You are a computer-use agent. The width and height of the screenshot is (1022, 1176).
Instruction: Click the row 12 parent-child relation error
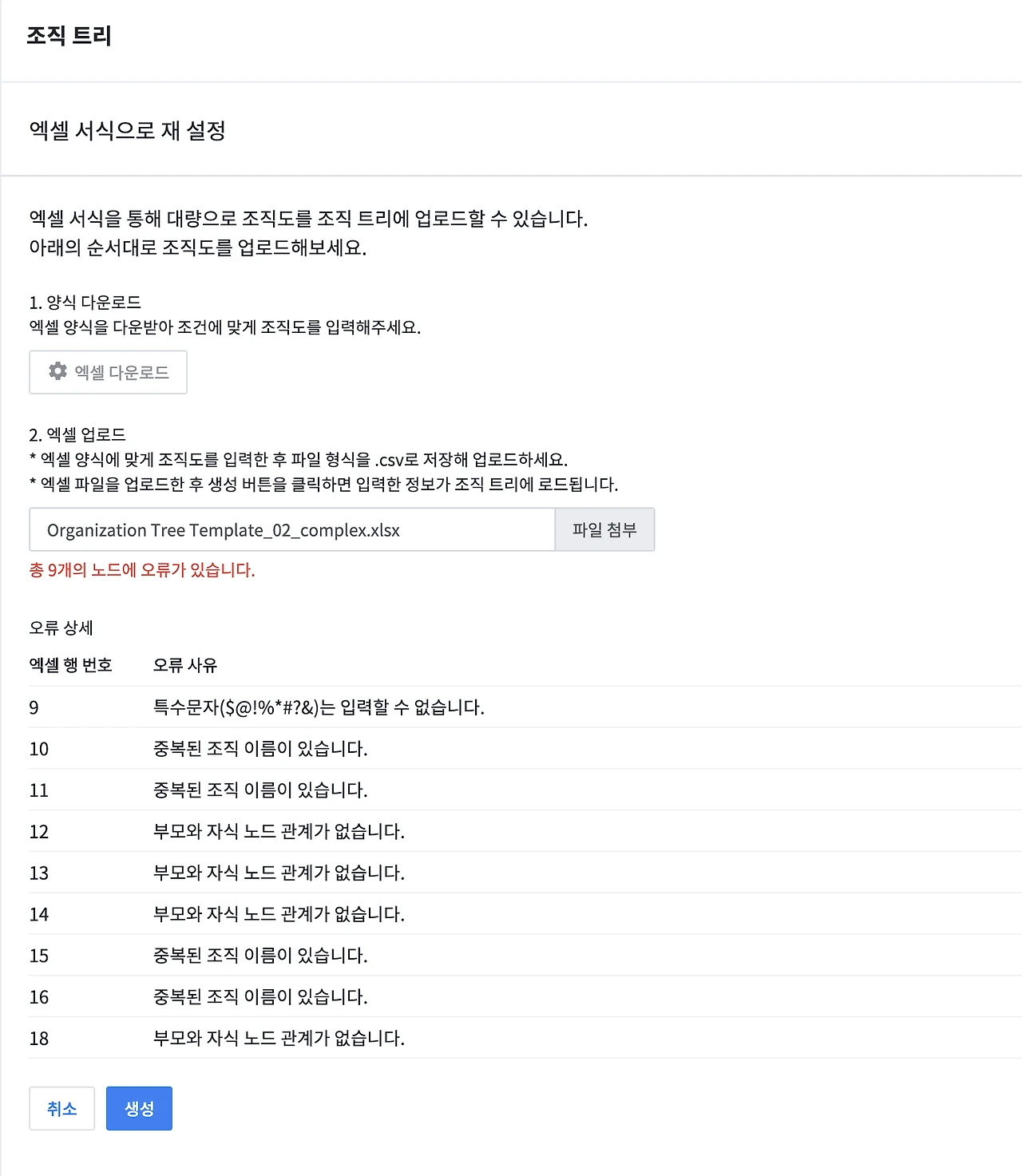[x=279, y=831]
